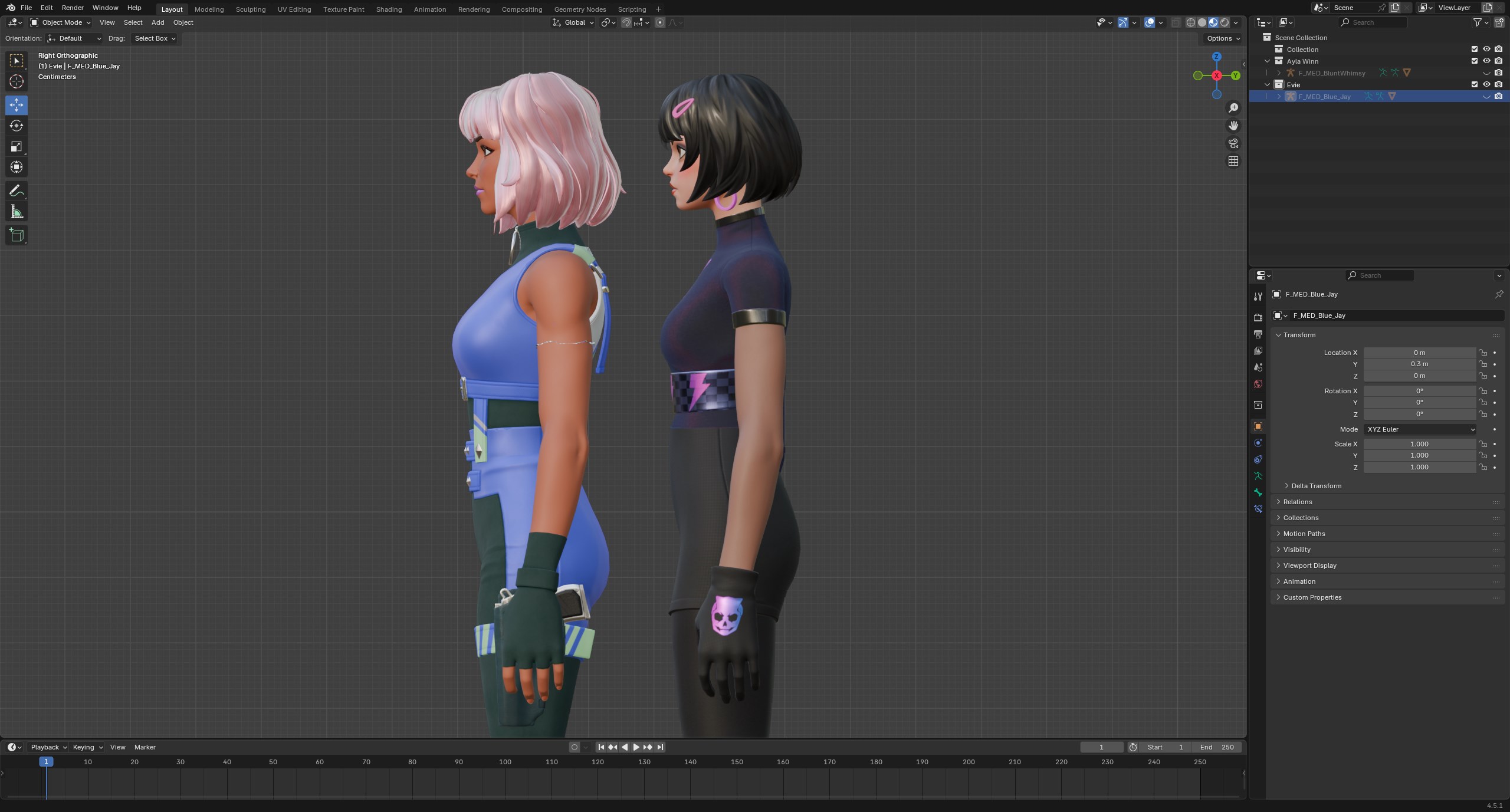The image size is (1510, 812).
Task: Open the Global transform orientation dropdown
Action: click(x=573, y=22)
